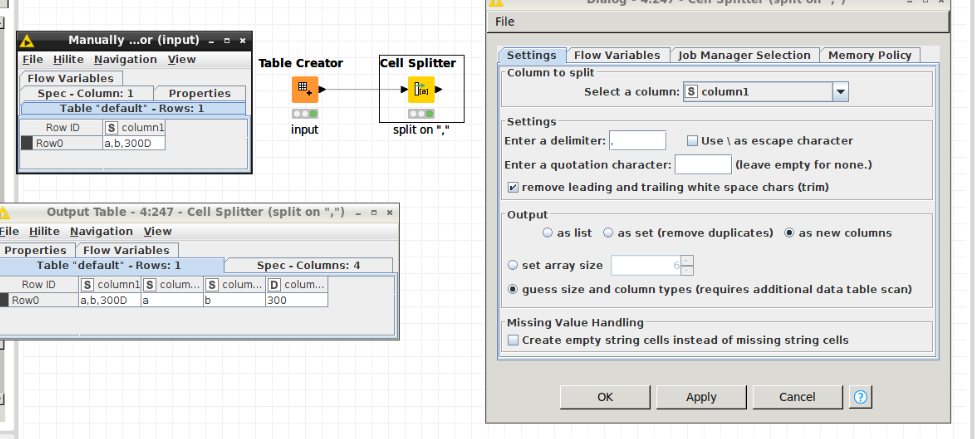Click Row ID header in Output Table

(39, 285)
